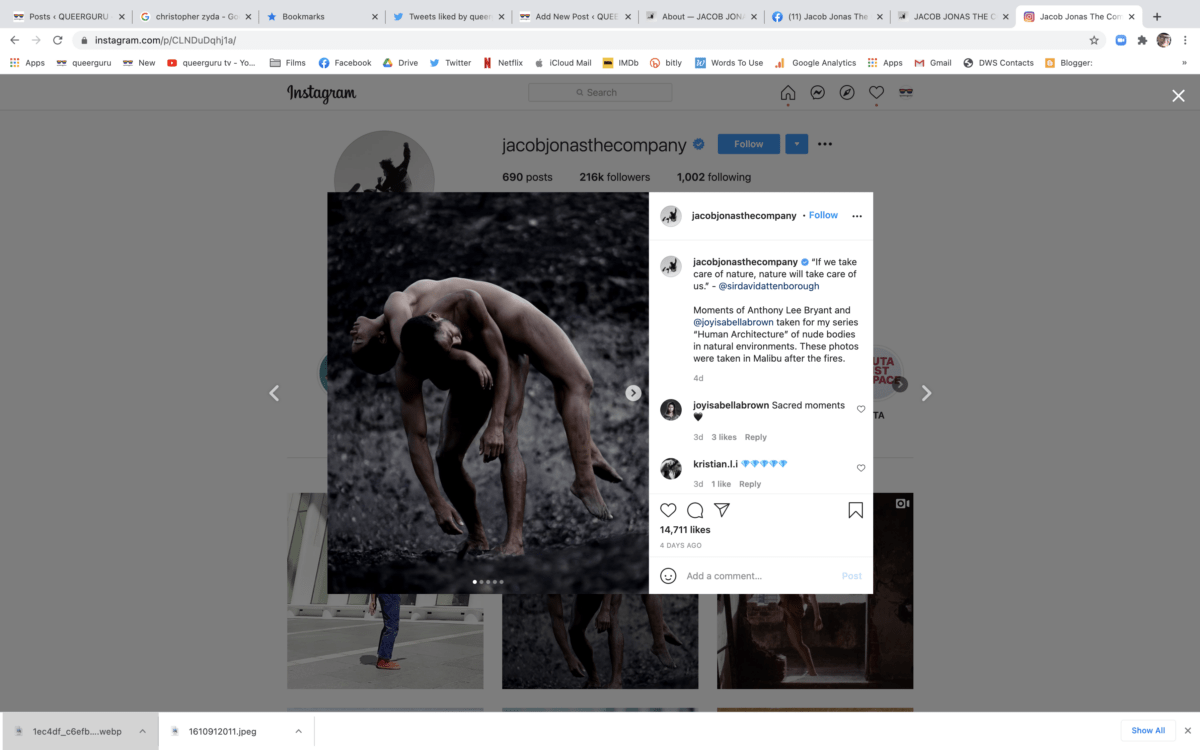Click Follow link in post header
Image resolution: width=1200 pixels, height=750 pixels.
823,215
